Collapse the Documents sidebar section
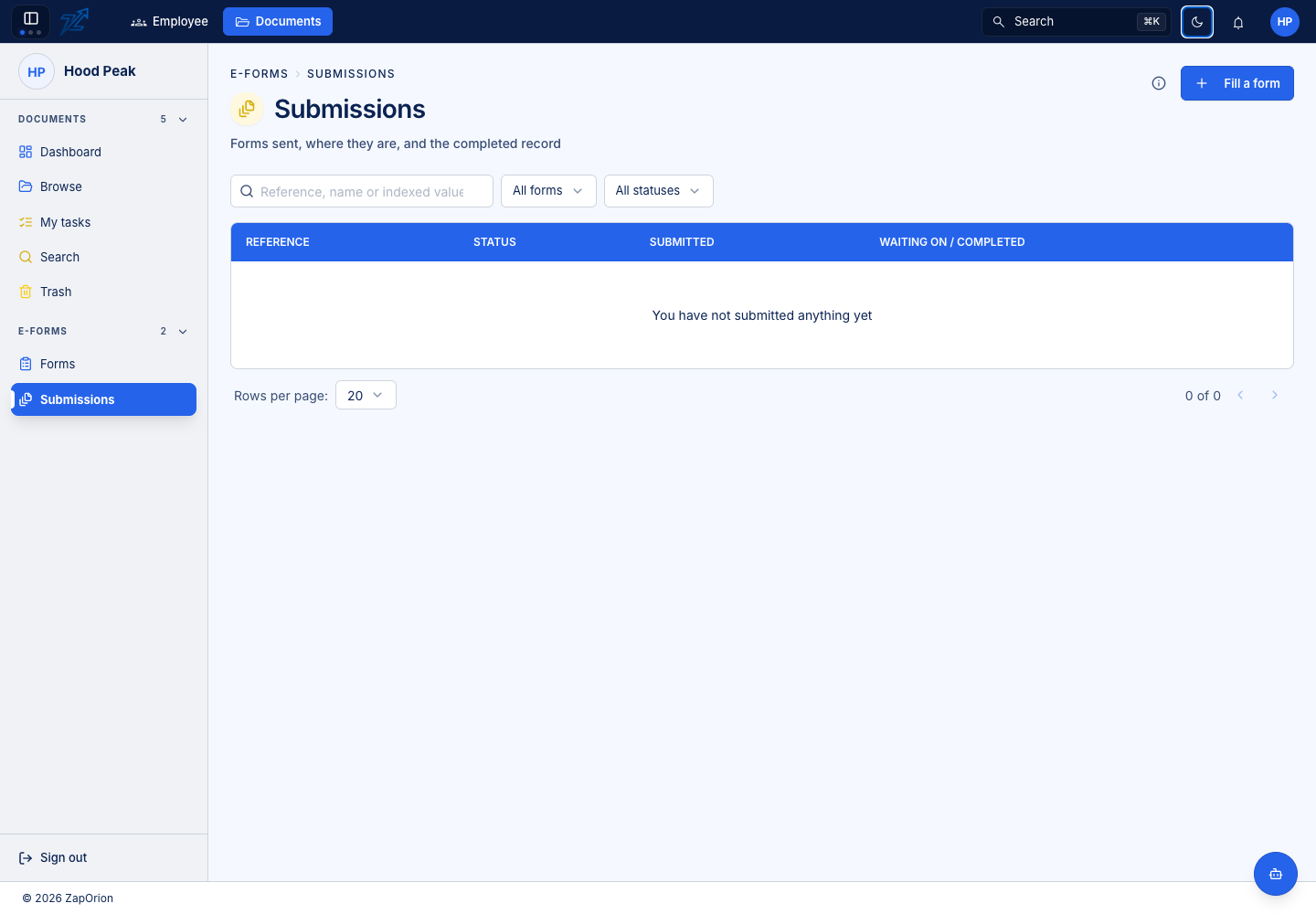Image resolution: width=1316 pixels, height=914 pixels. (x=183, y=120)
